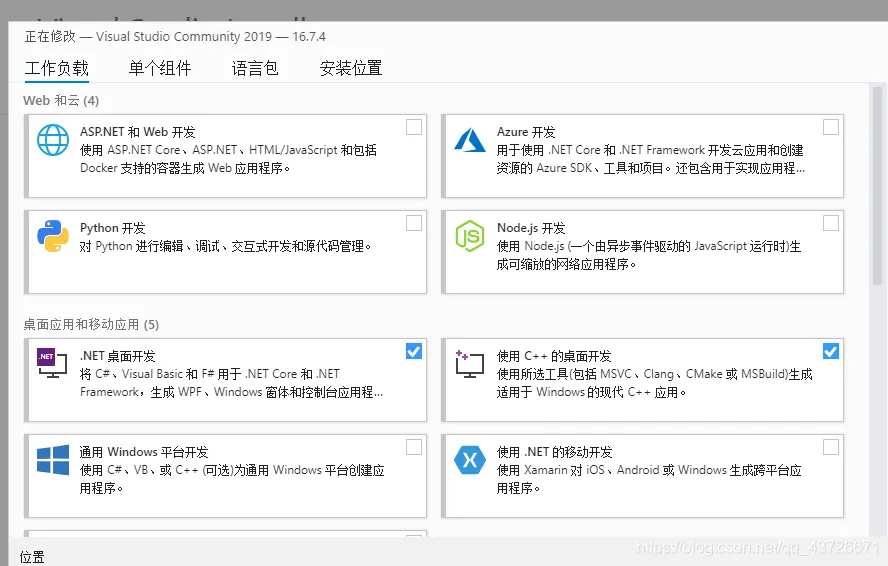Switch to the 工作负载 tab
Viewport: 888px width, 566px height.
pos(57,68)
